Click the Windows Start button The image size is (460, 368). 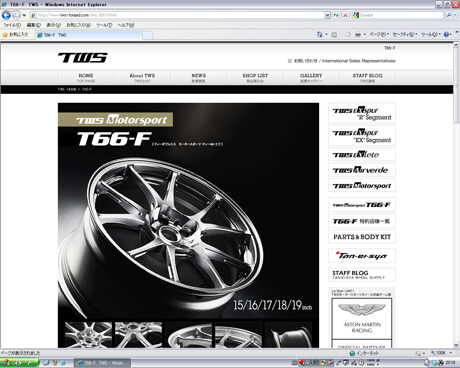coord(19,363)
